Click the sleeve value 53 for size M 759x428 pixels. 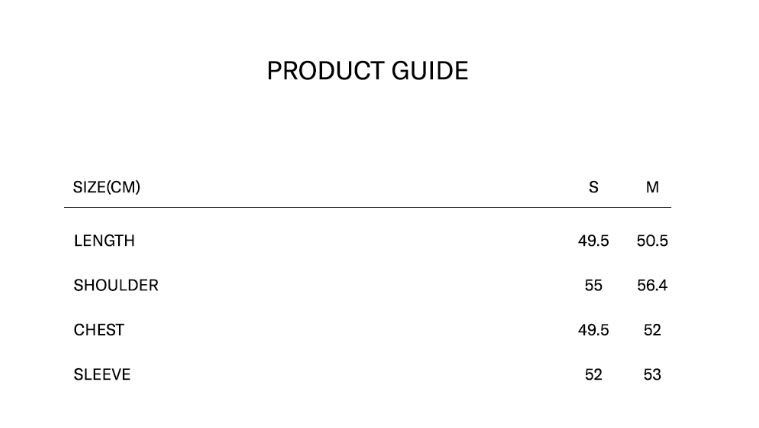click(652, 375)
